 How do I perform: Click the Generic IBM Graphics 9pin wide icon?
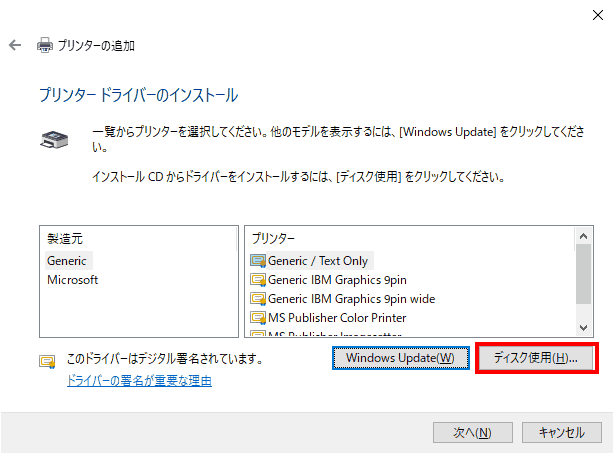[x=258, y=298]
